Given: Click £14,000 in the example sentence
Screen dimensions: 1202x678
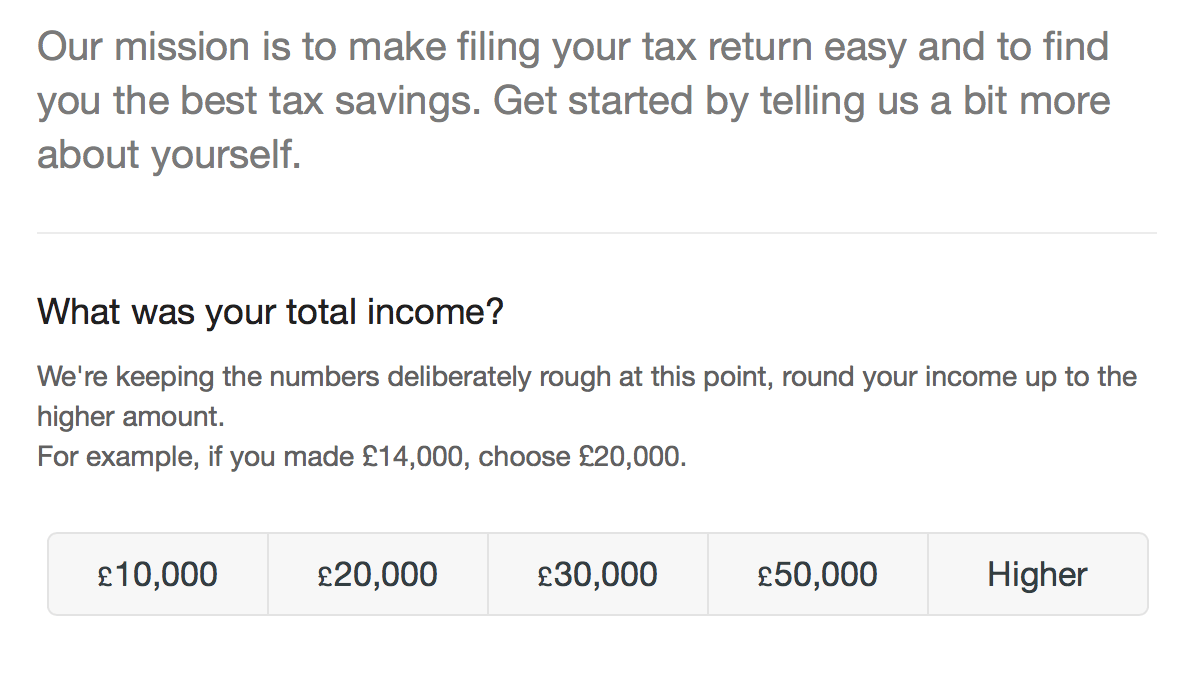Looking at the screenshot, I should [x=414, y=457].
